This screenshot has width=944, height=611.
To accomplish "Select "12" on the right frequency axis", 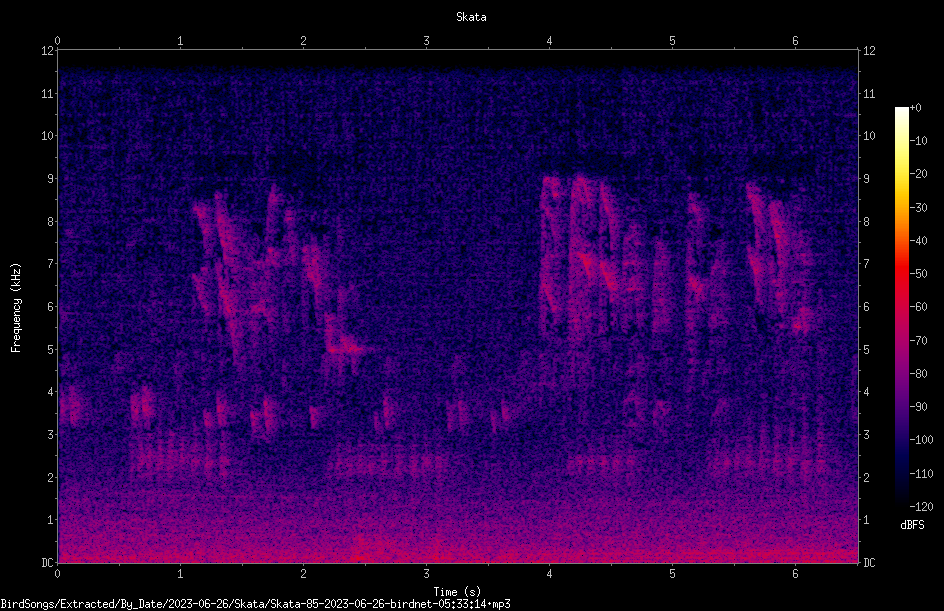I will [869, 51].
